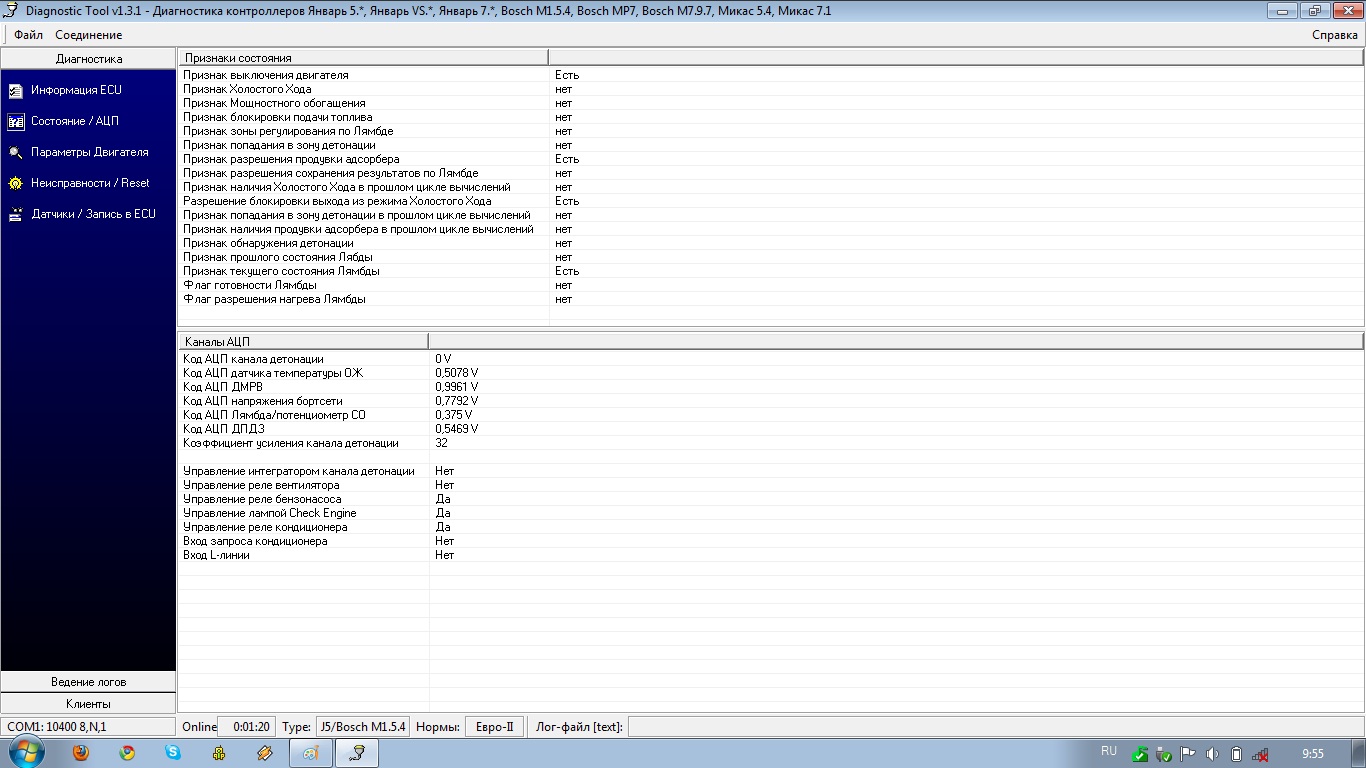
Task: Click the value 32 for Коэффициент усиления
Action: point(441,443)
